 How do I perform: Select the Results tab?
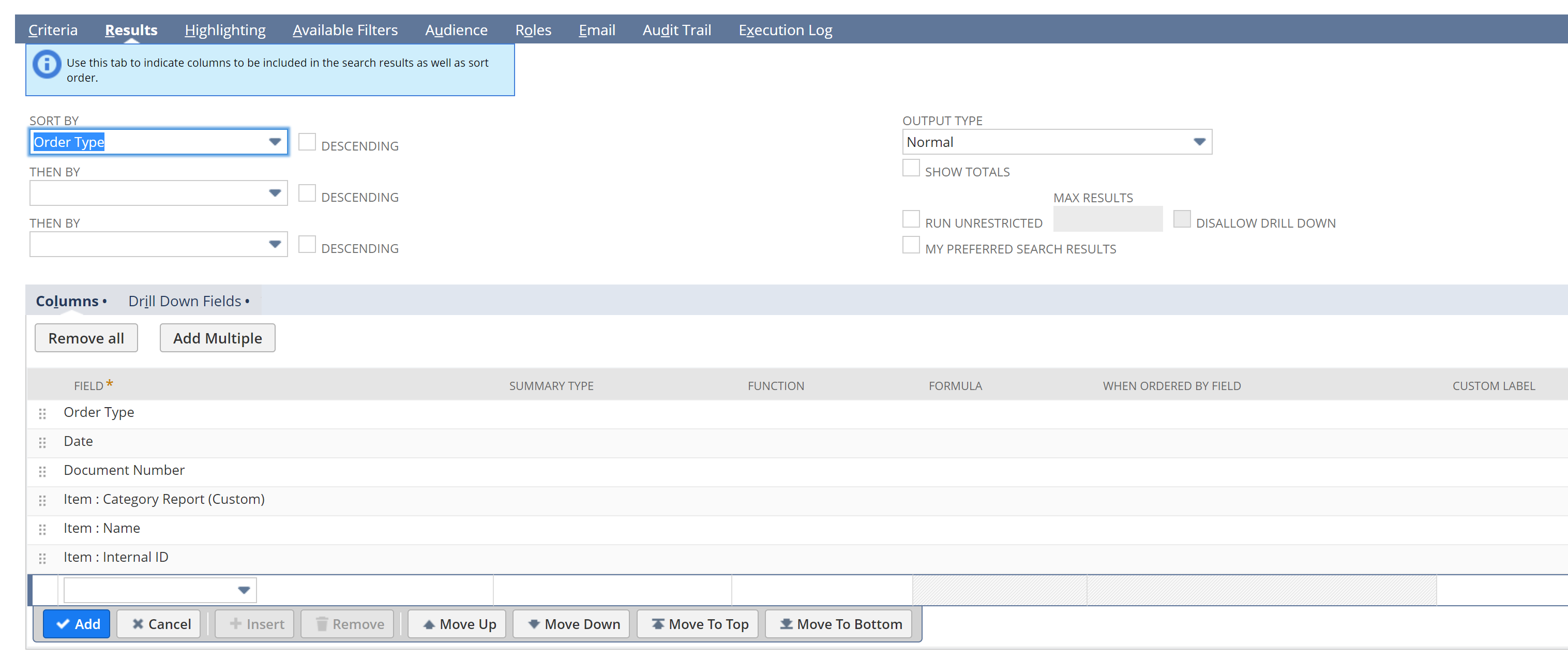coord(131,30)
